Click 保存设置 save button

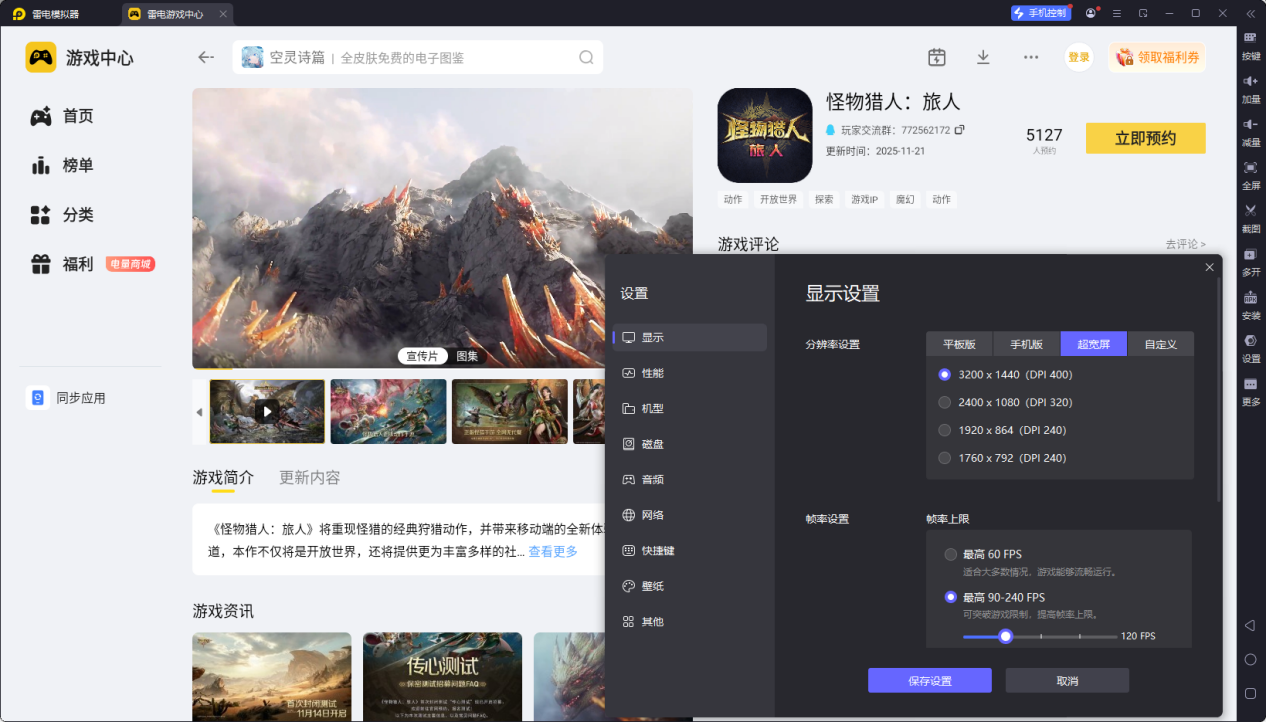(x=930, y=681)
